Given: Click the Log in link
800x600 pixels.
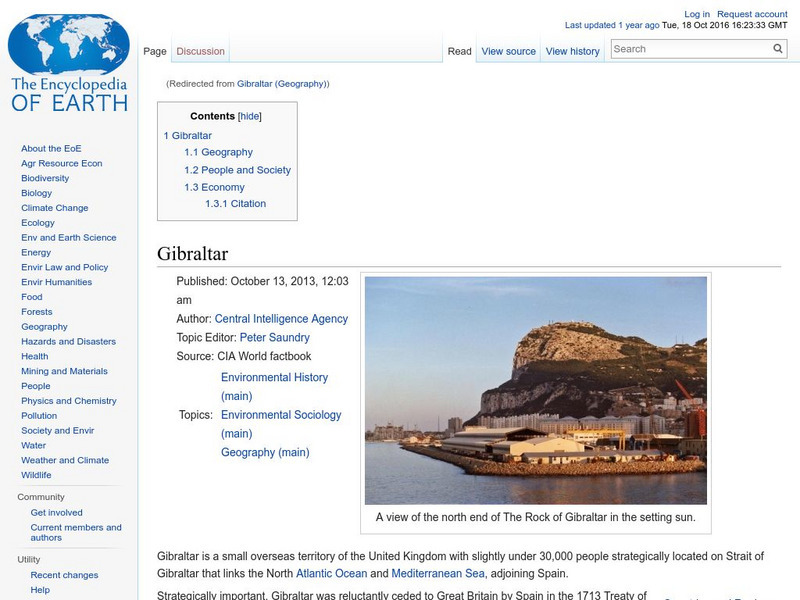Looking at the screenshot, I should click(697, 14).
